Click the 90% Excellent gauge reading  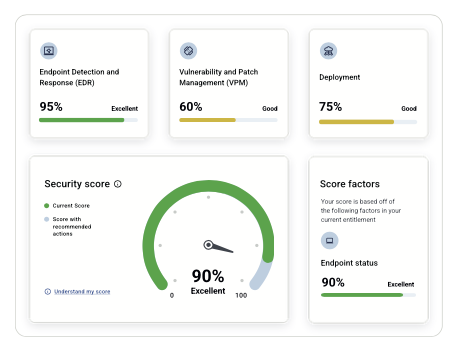click(208, 282)
